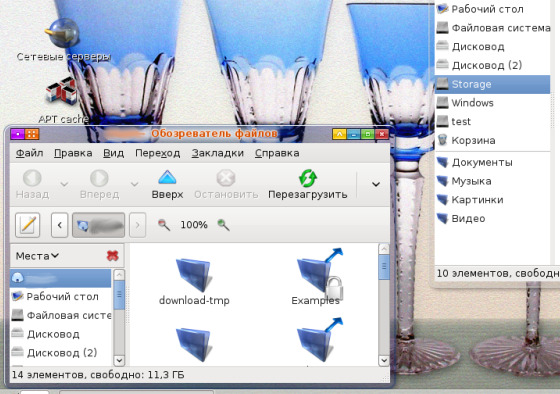The width and height of the screenshot is (560, 394).
Task: Select Рабочий стол in the back window
Action: 492,9
